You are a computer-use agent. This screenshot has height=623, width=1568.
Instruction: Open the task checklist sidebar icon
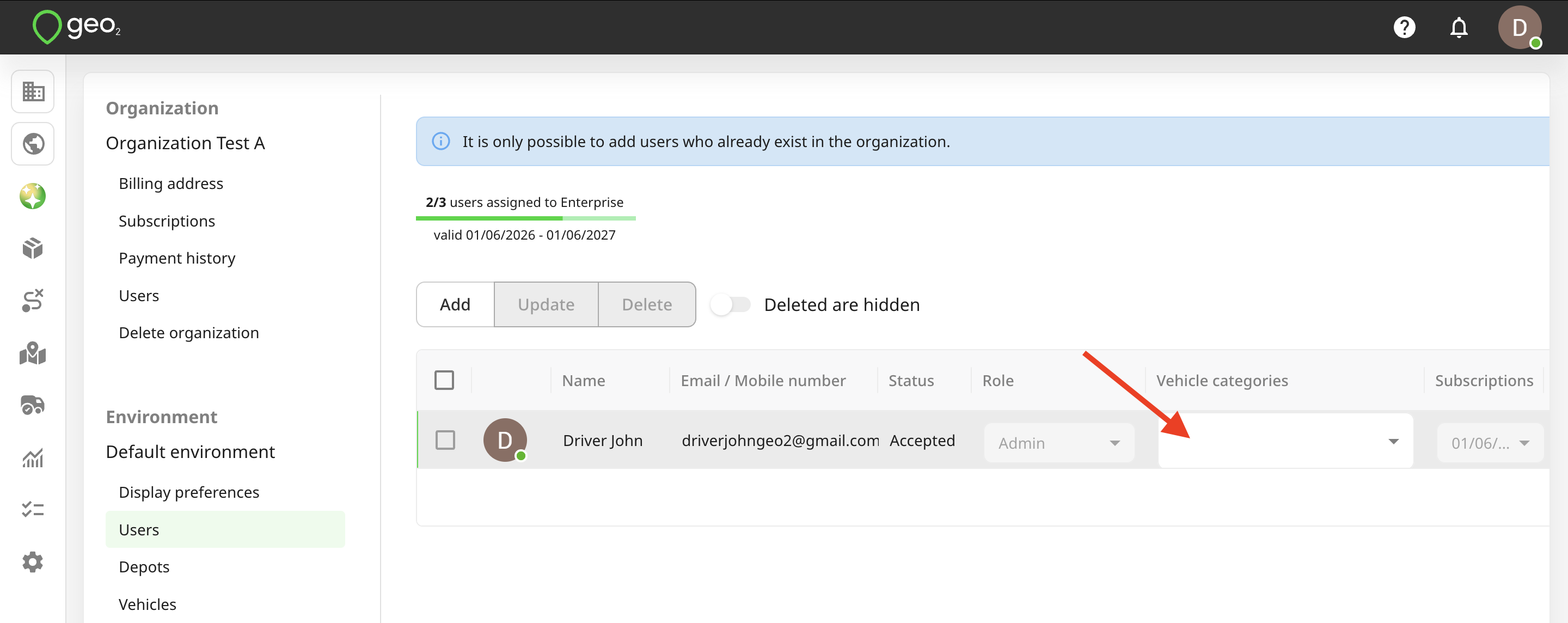pyautogui.click(x=33, y=509)
